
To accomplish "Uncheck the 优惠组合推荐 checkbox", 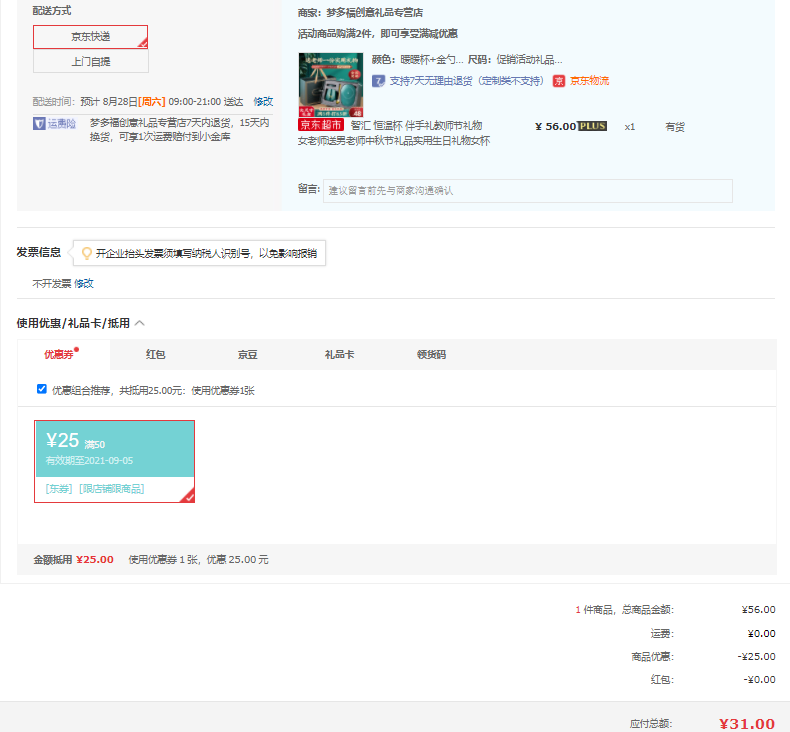I will pos(42,389).
